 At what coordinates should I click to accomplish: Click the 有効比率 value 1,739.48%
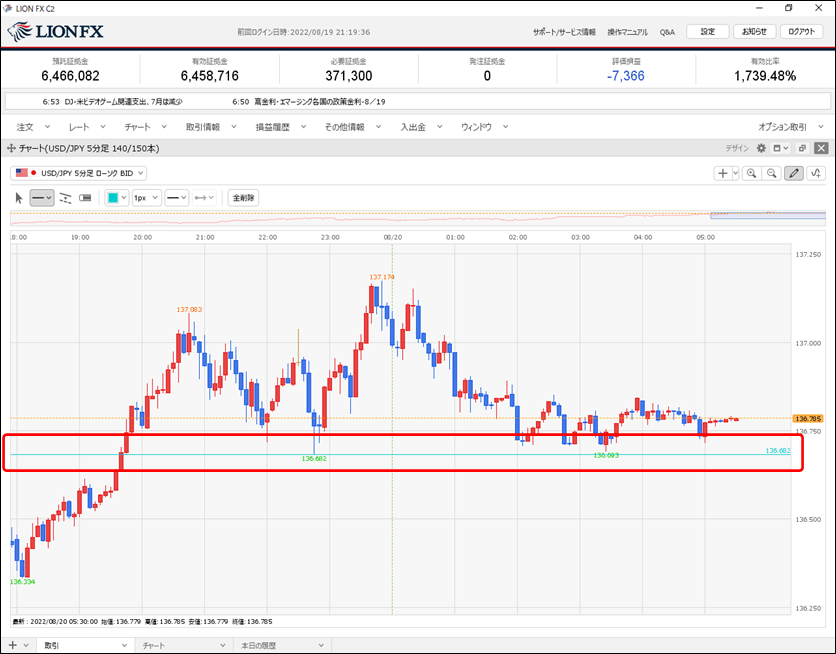click(765, 76)
